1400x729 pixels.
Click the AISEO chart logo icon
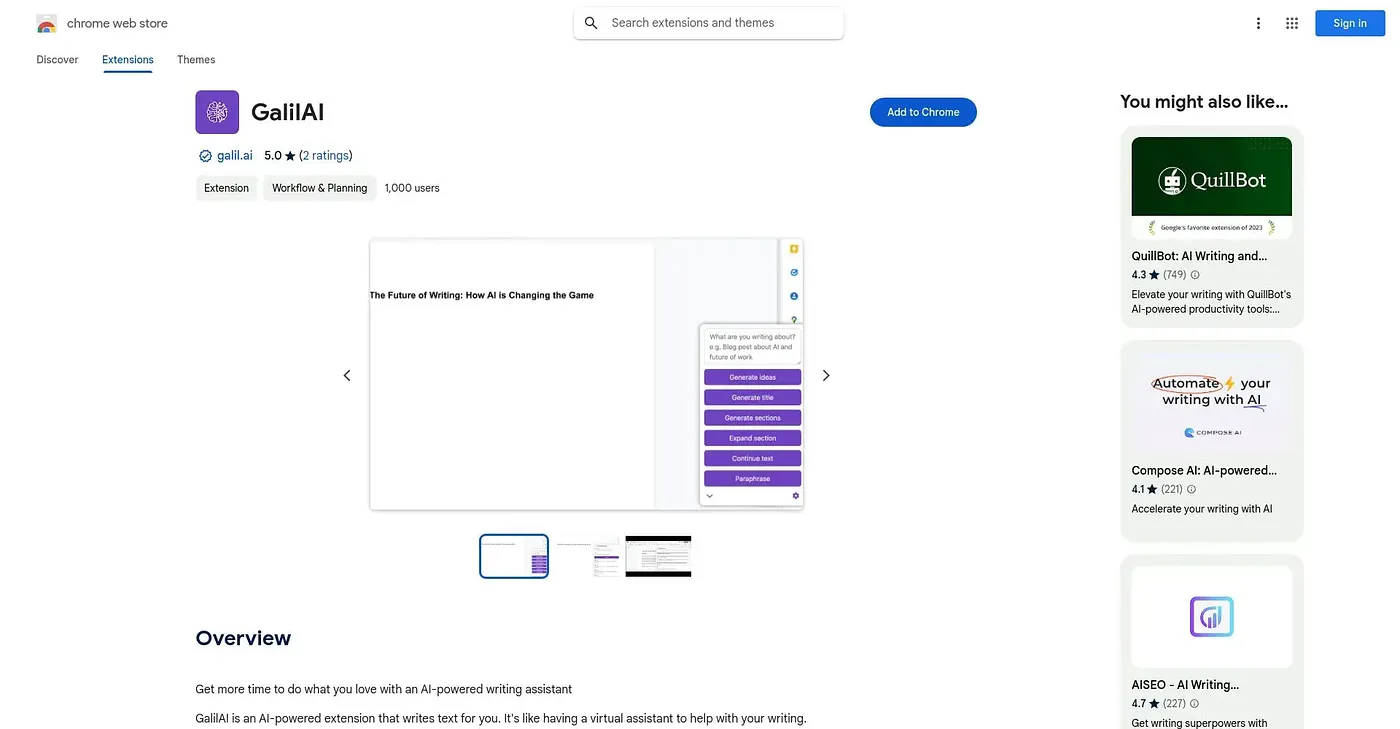click(1212, 617)
